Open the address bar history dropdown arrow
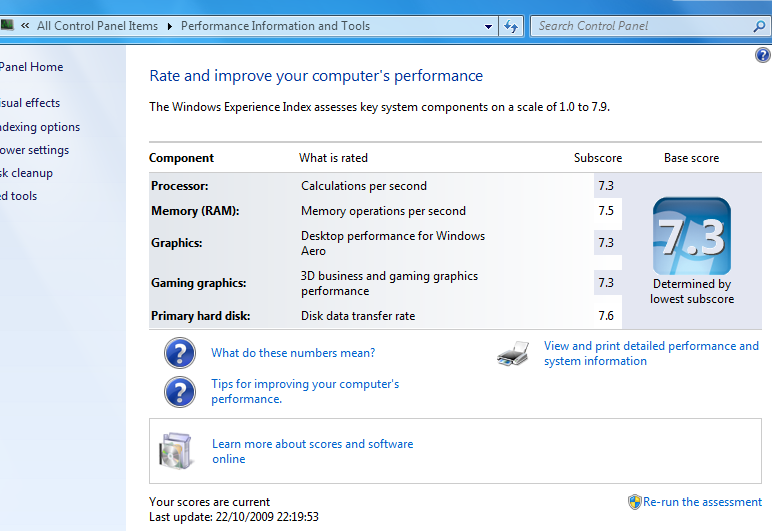 click(x=488, y=26)
